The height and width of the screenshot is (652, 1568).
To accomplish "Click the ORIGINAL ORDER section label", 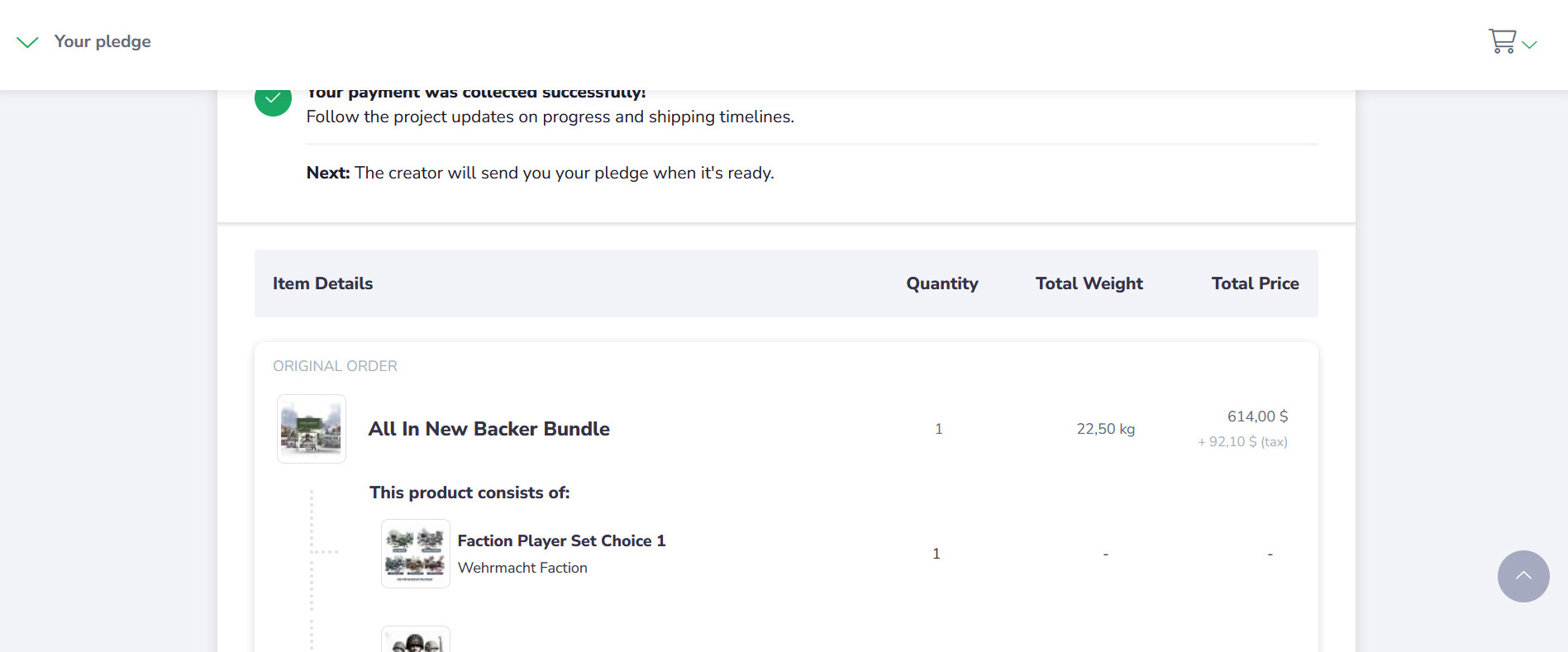I will click(x=336, y=366).
